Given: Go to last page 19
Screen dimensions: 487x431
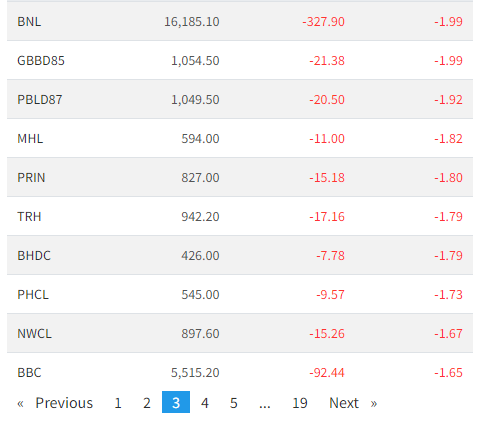Looking at the screenshot, I should pos(300,403).
